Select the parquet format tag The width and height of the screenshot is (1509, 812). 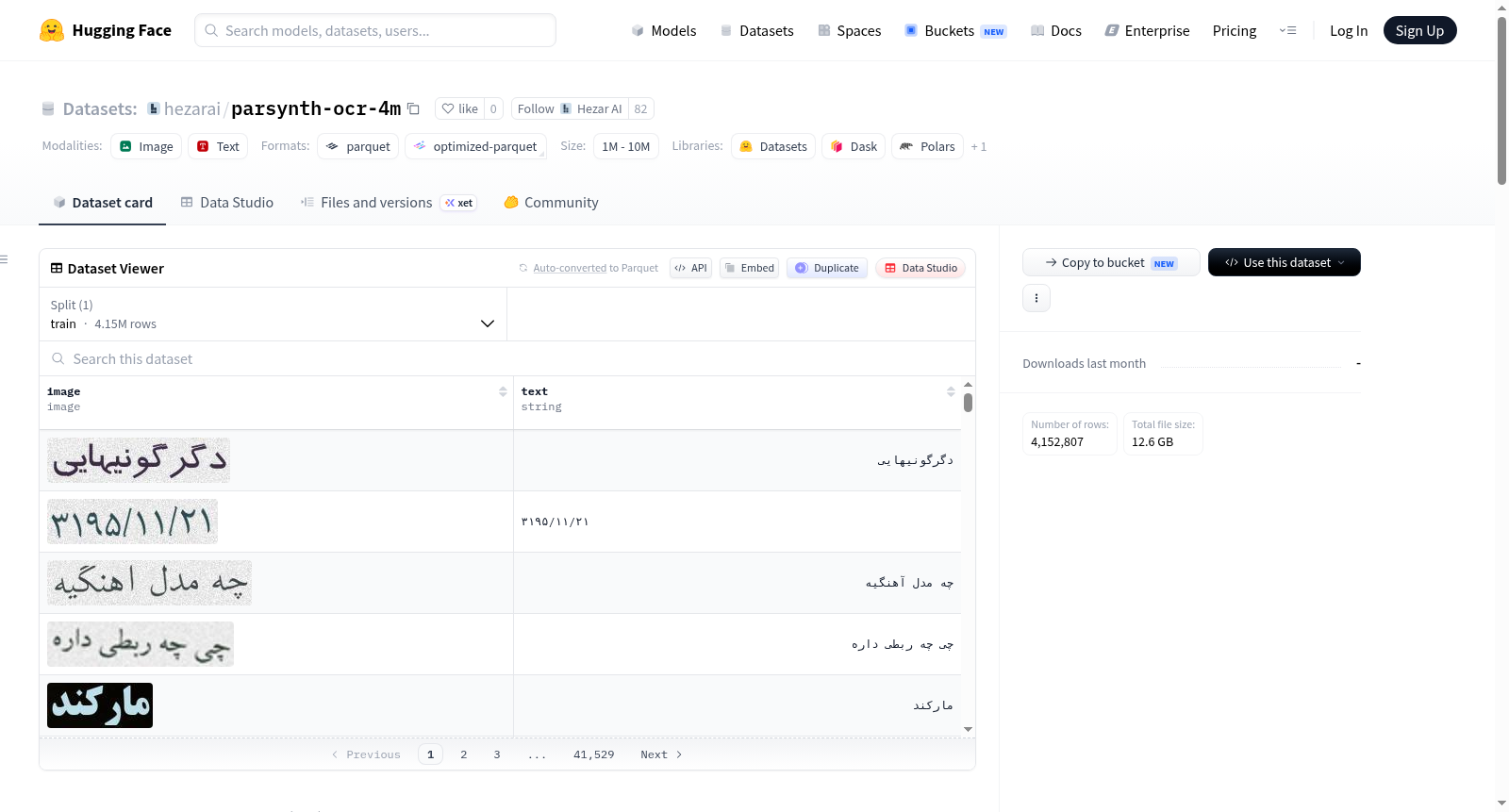click(x=357, y=146)
